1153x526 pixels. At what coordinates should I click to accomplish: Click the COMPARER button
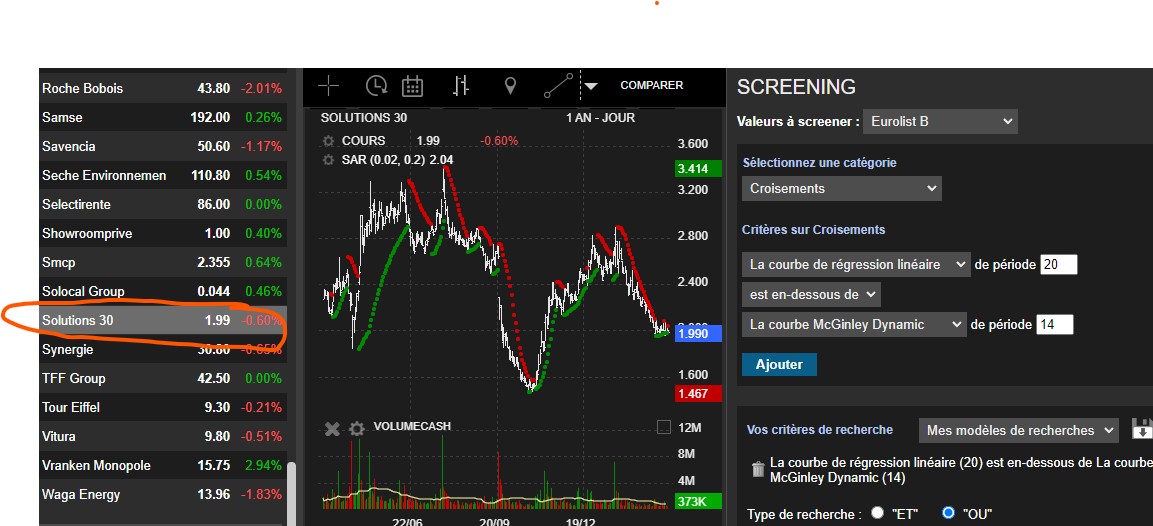point(652,85)
